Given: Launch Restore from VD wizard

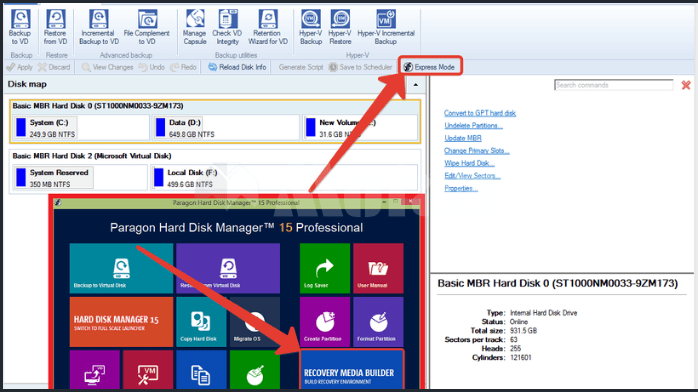Looking at the screenshot, I should [x=56, y=28].
